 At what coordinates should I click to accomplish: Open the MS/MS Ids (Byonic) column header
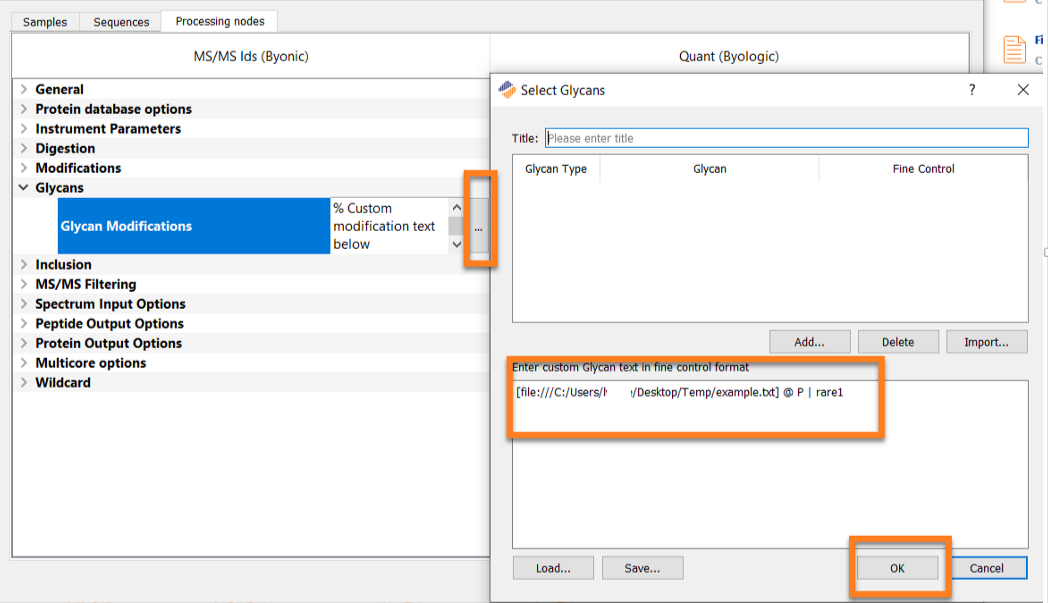251,56
